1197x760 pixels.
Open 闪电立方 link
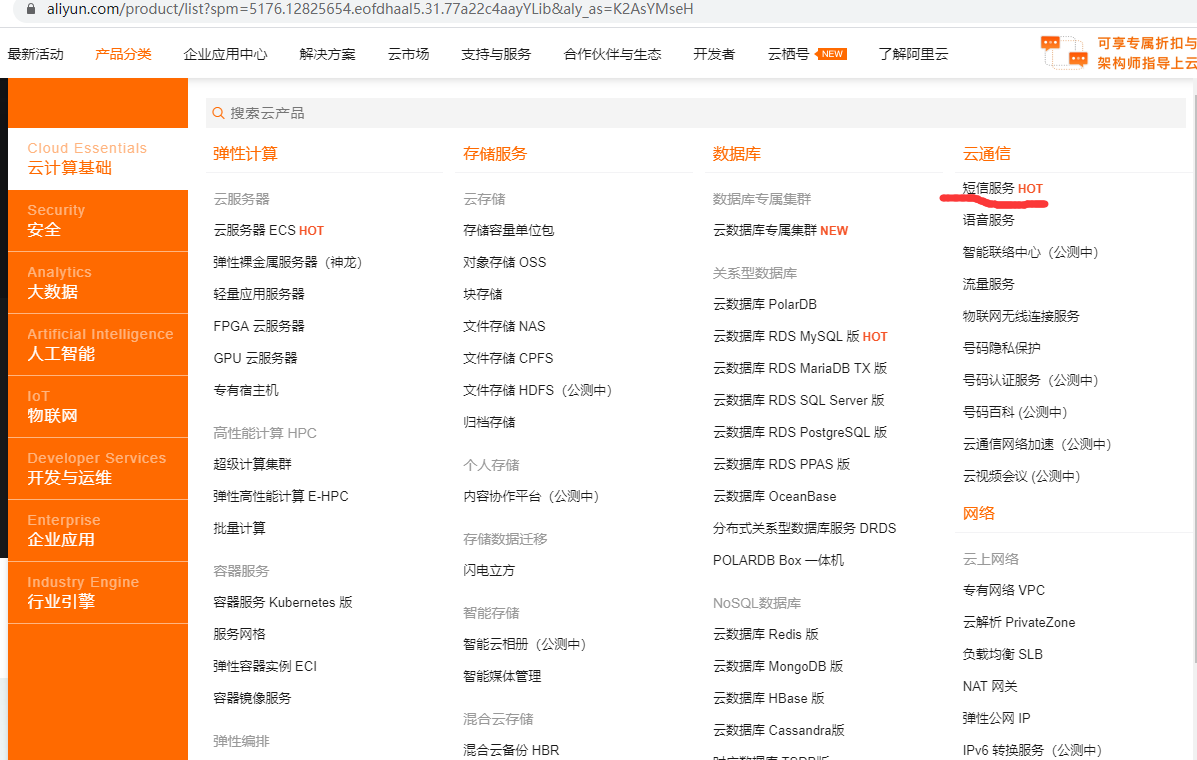pos(489,570)
